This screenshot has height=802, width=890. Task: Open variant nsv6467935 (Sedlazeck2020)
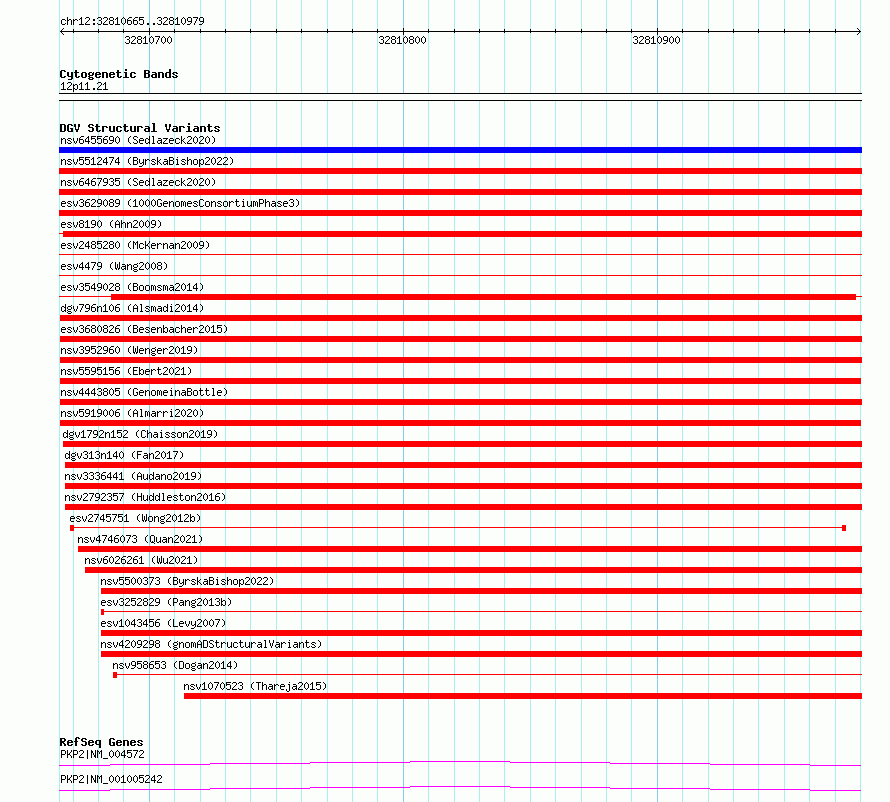coord(138,182)
